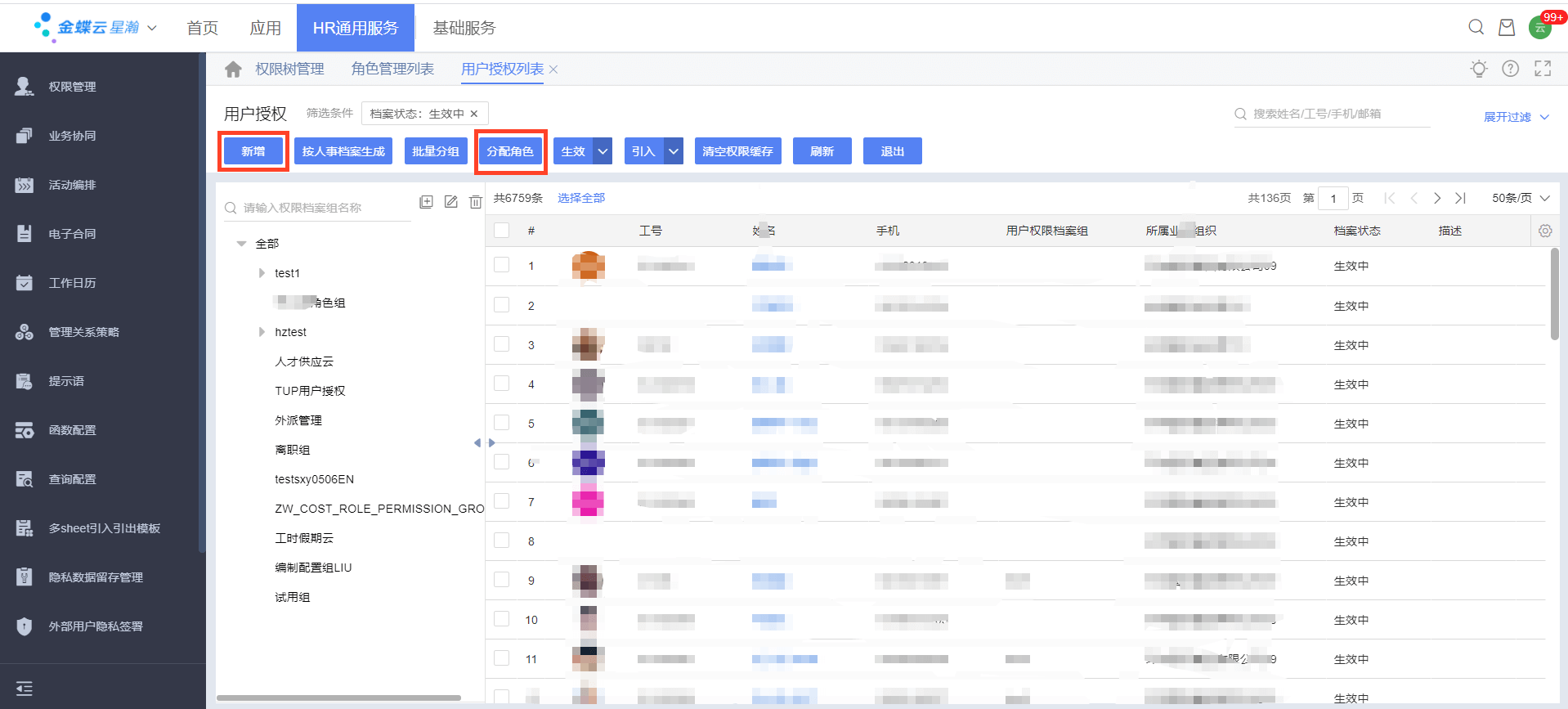
Task: Click the edit group pencil icon
Action: [x=450, y=202]
